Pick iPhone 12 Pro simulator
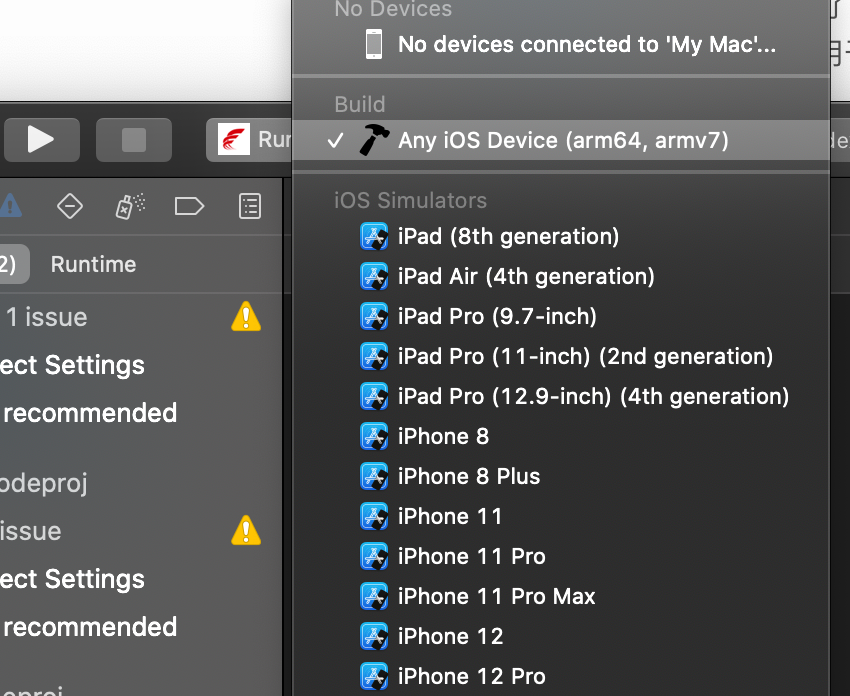The height and width of the screenshot is (696, 850). click(471, 677)
